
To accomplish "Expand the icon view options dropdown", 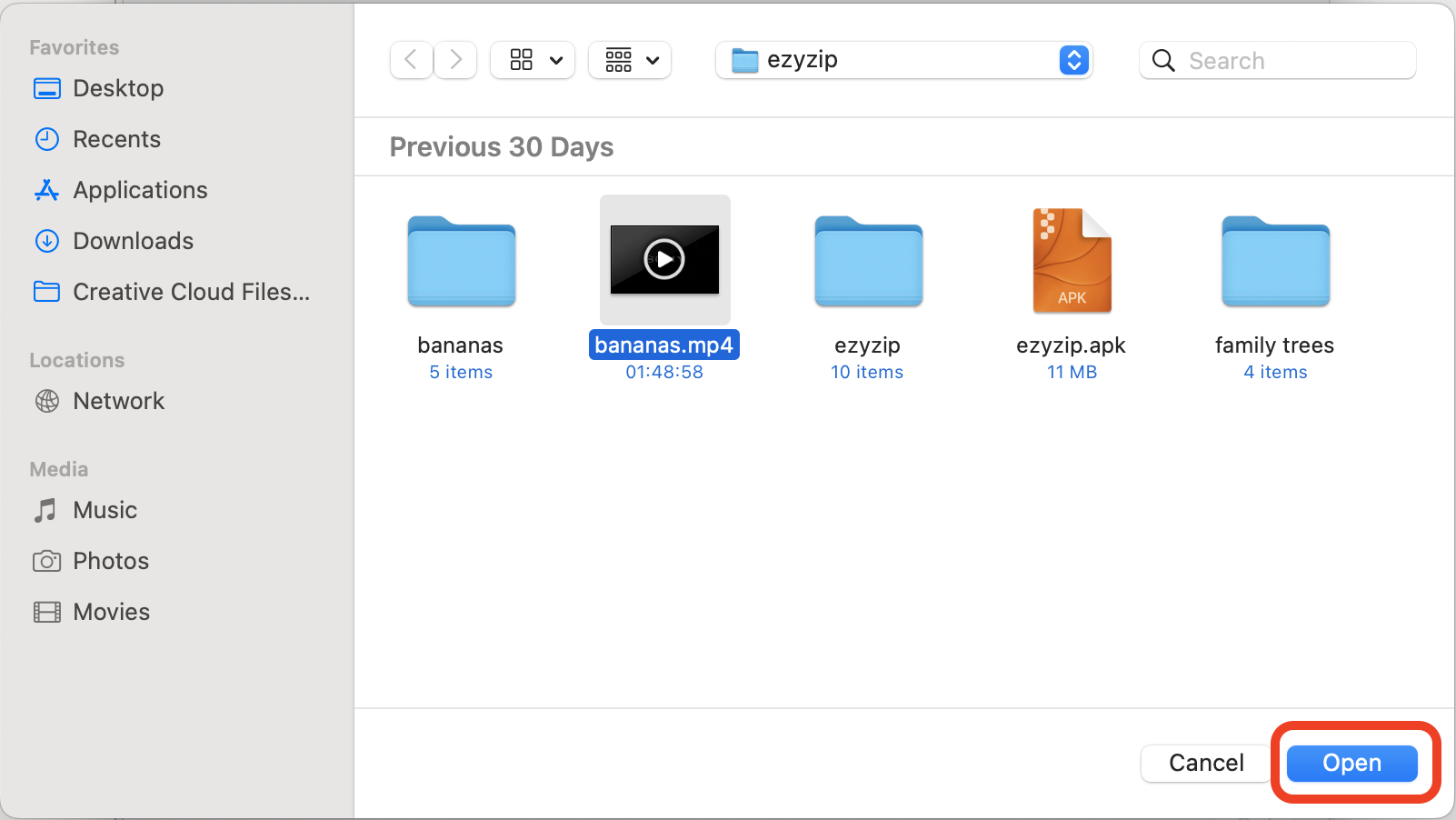I will (x=532, y=60).
